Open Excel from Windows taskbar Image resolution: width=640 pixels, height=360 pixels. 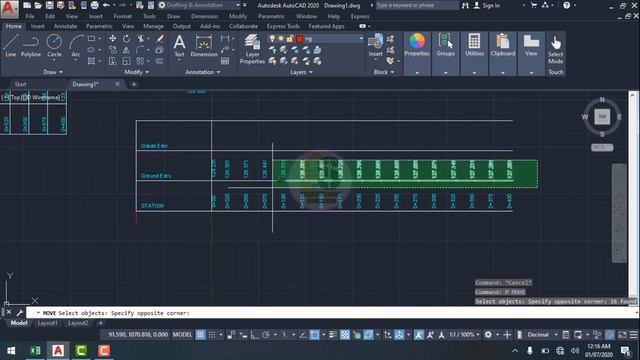coord(35,350)
